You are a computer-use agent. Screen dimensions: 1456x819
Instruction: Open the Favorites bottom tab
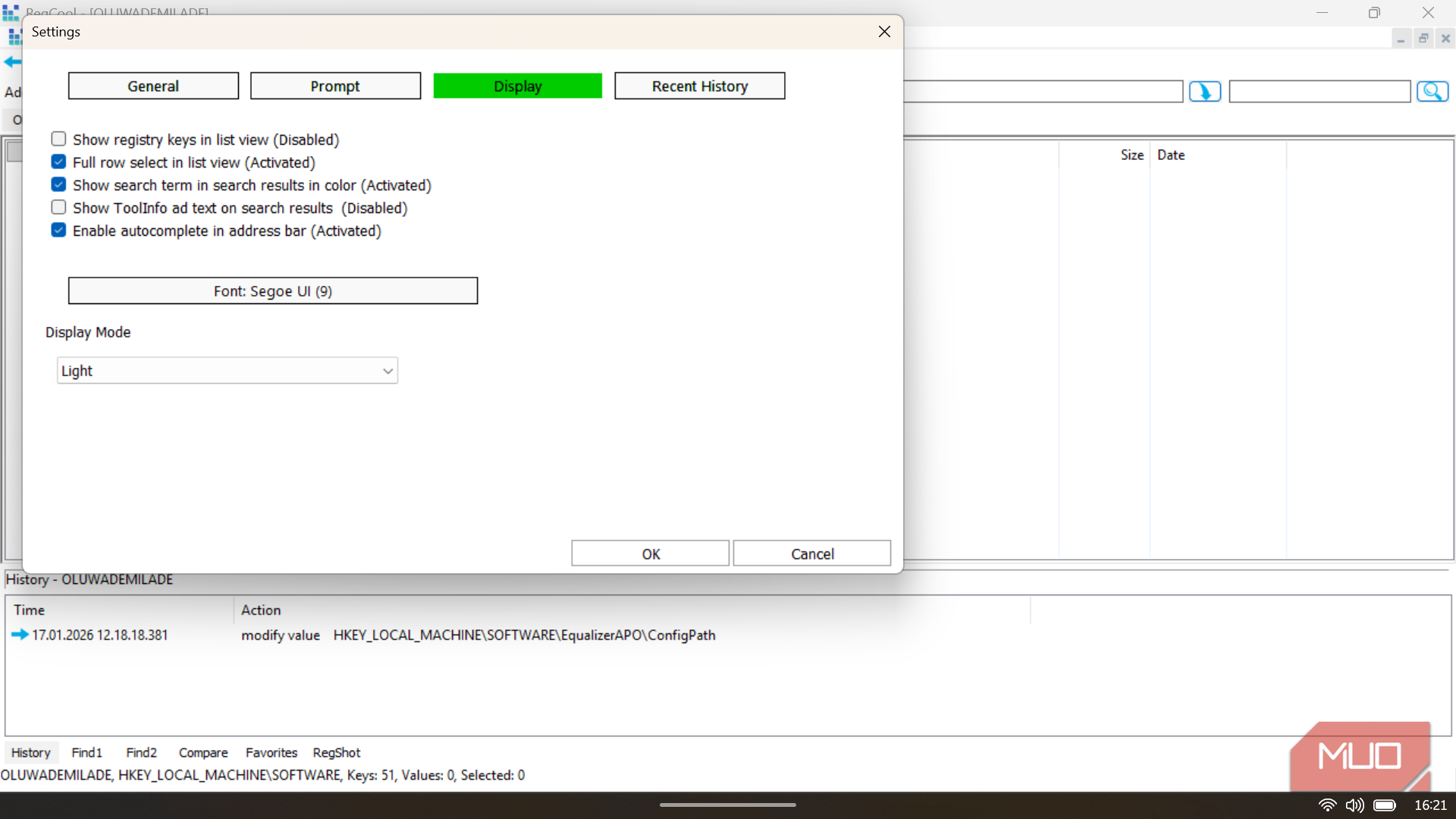click(271, 752)
